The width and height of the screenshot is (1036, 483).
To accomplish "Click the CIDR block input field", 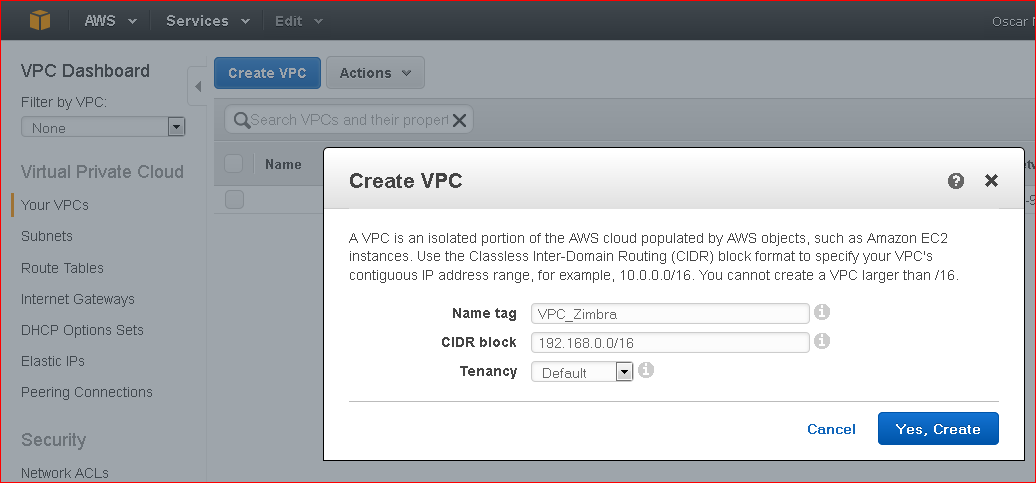I will pos(670,342).
